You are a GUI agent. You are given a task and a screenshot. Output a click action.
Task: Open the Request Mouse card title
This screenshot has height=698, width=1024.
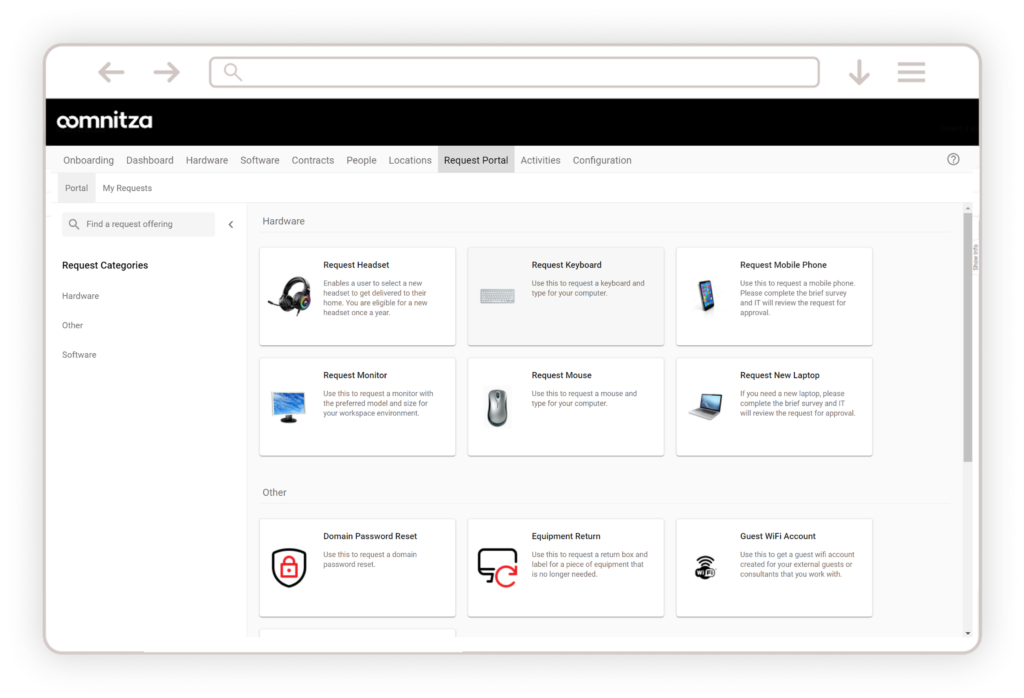click(561, 375)
